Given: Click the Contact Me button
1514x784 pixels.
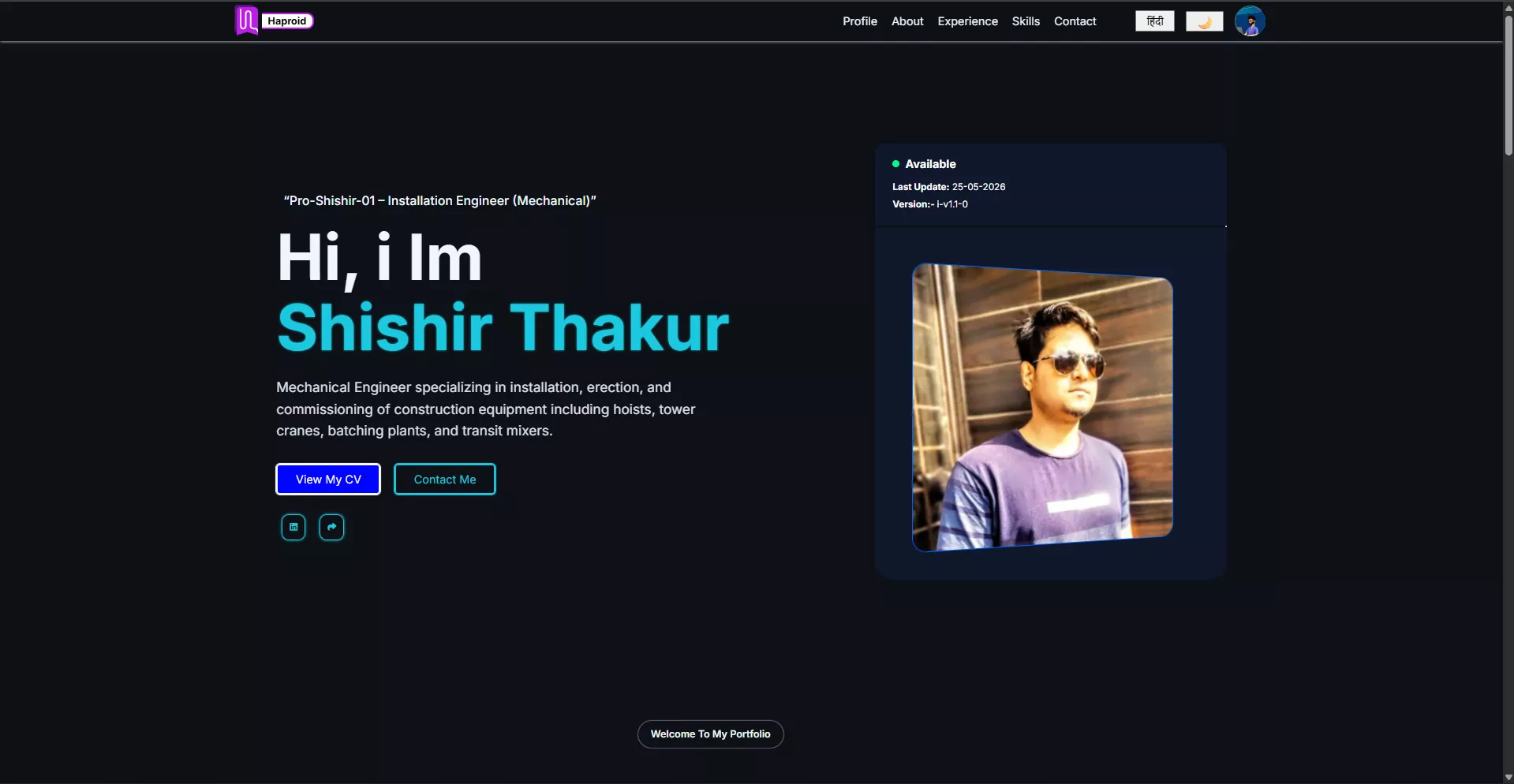Looking at the screenshot, I should click(445, 480).
